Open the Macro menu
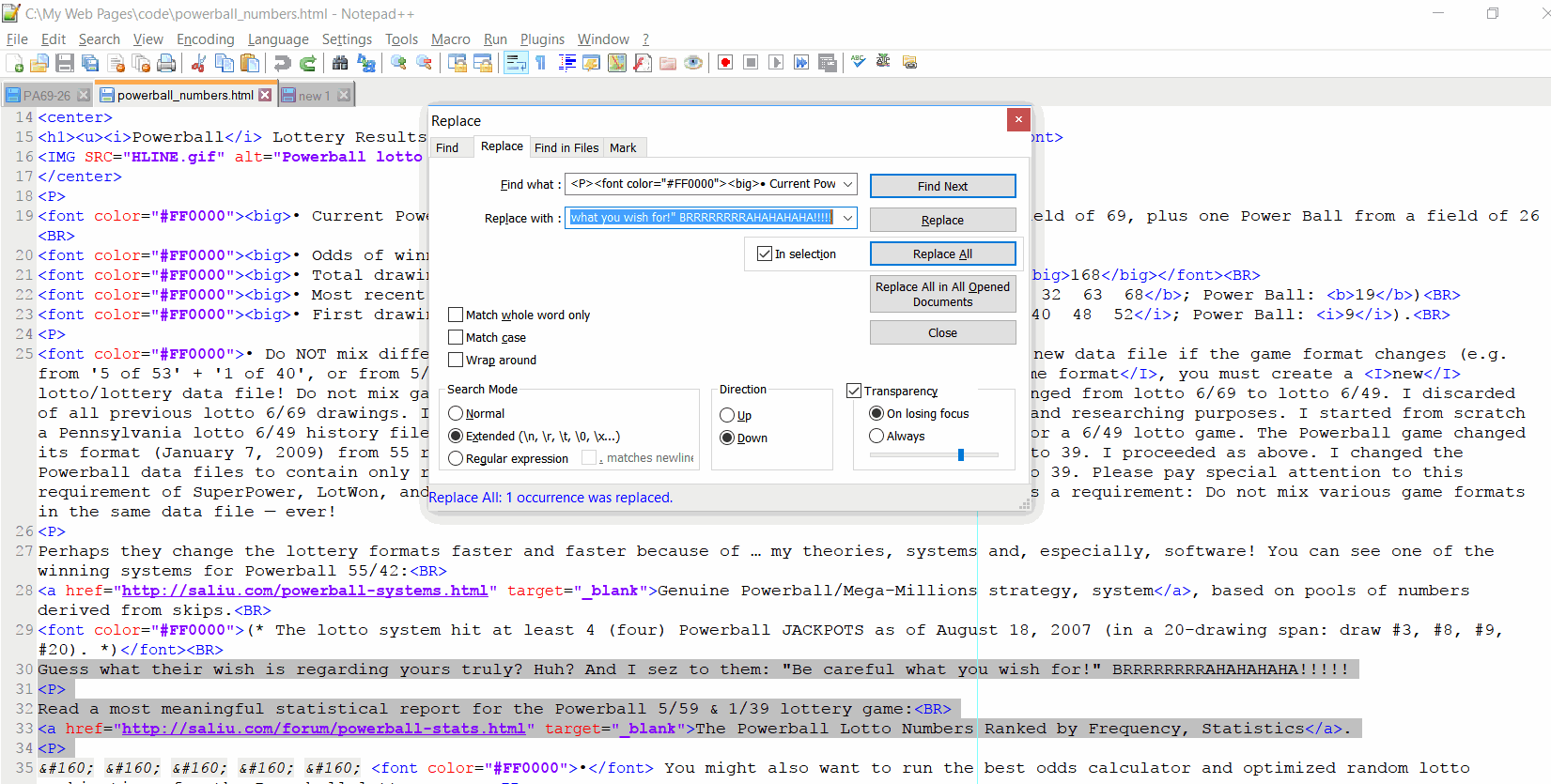Image resolution: width=1551 pixels, height=784 pixels. pos(451,39)
